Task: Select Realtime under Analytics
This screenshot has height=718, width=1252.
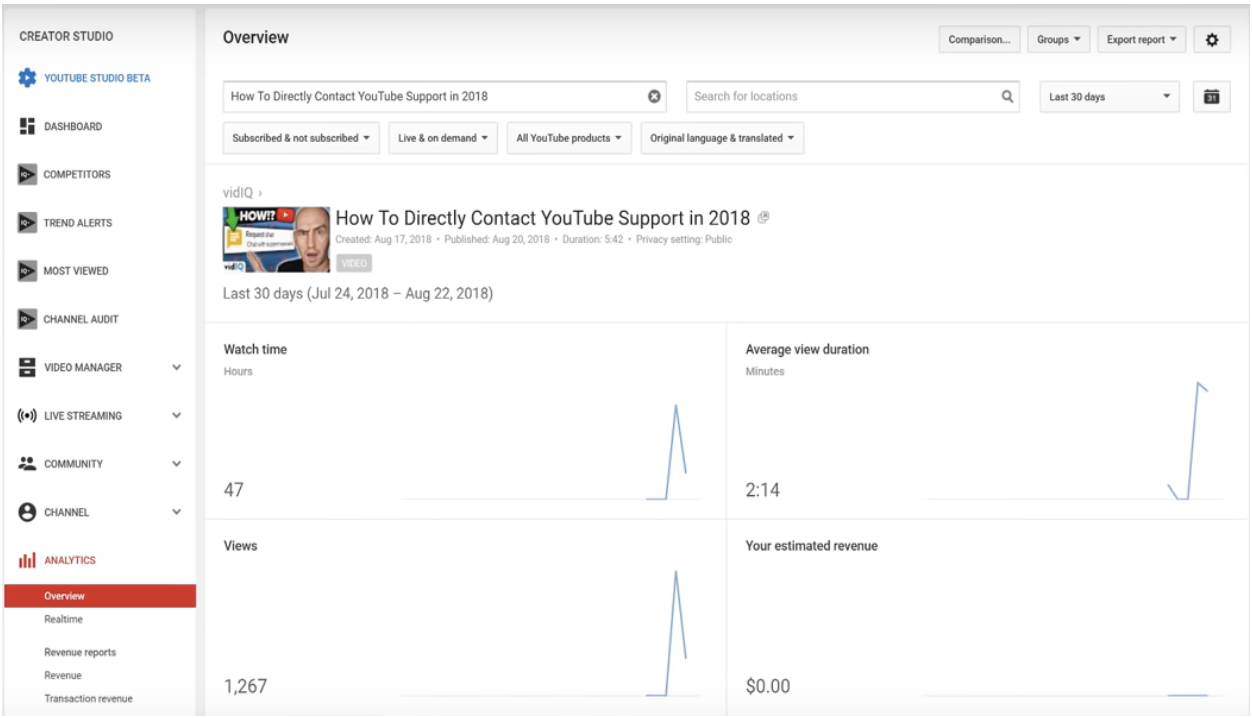Action: click(63, 619)
